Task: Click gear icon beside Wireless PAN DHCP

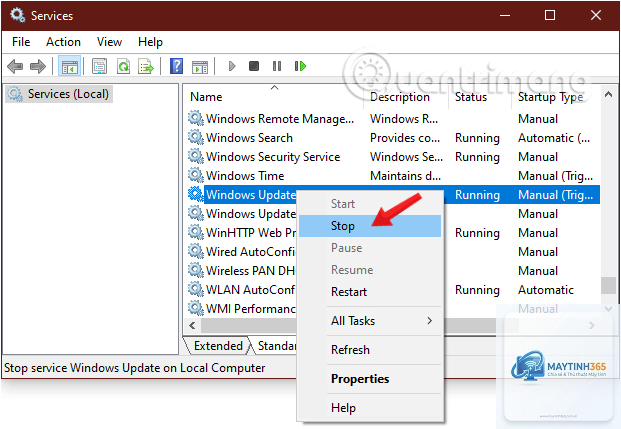Action: (196, 270)
